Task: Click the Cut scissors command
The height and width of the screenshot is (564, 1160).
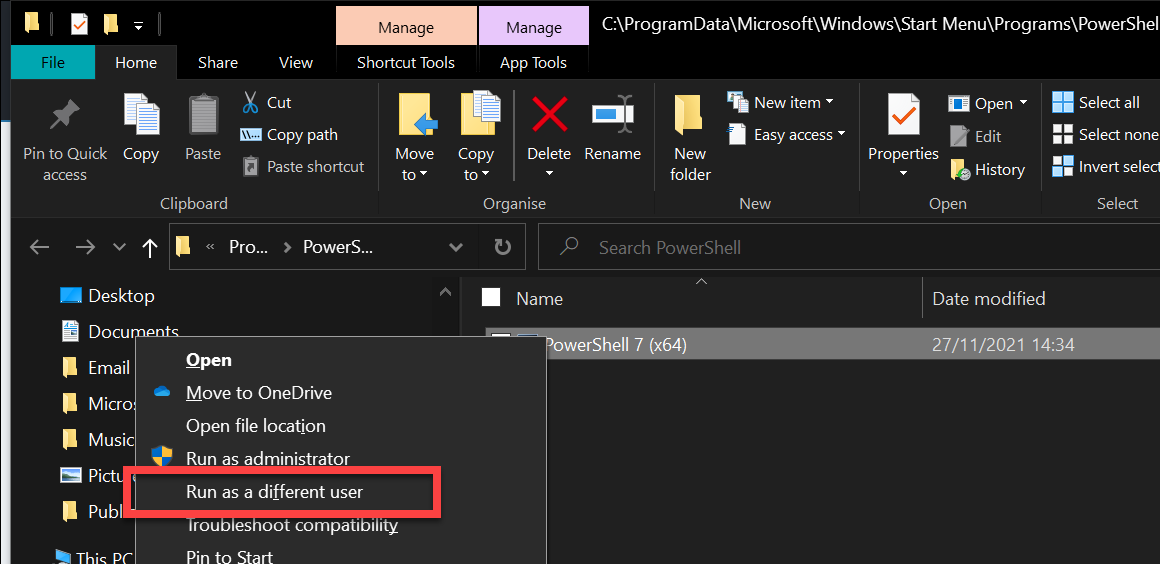Action: click(x=266, y=102)
